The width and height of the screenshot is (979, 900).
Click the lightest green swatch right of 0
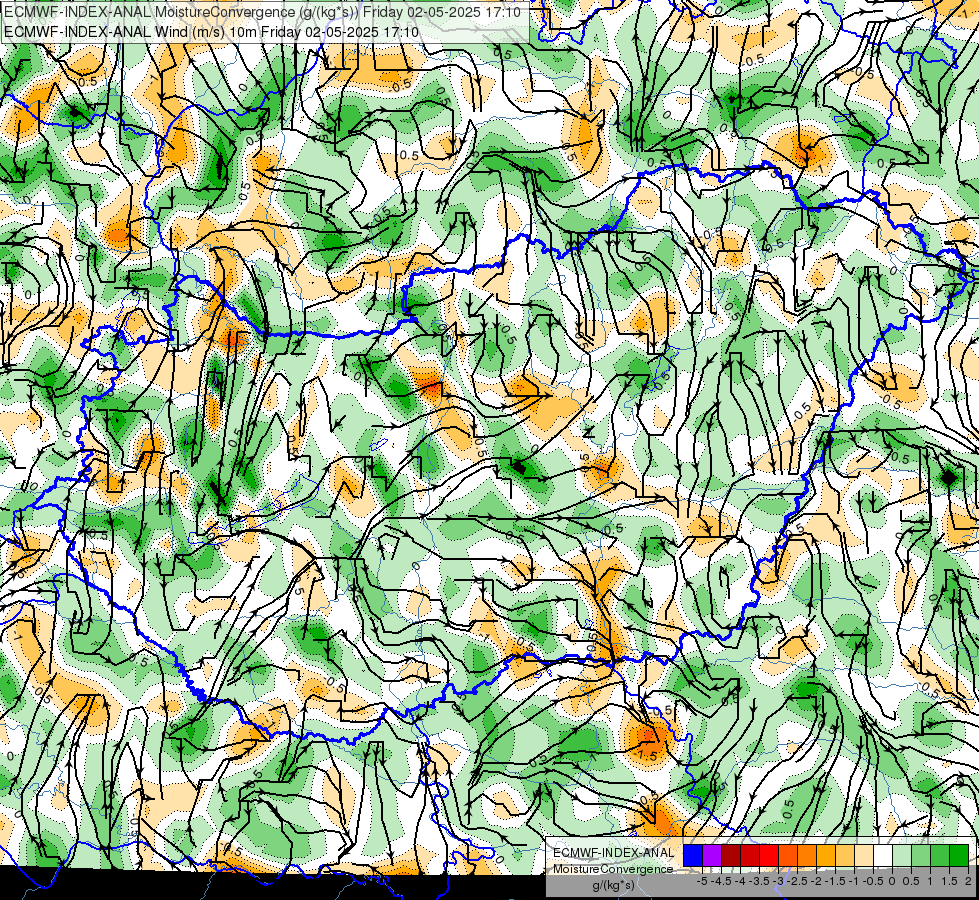[x=902, y=855]
